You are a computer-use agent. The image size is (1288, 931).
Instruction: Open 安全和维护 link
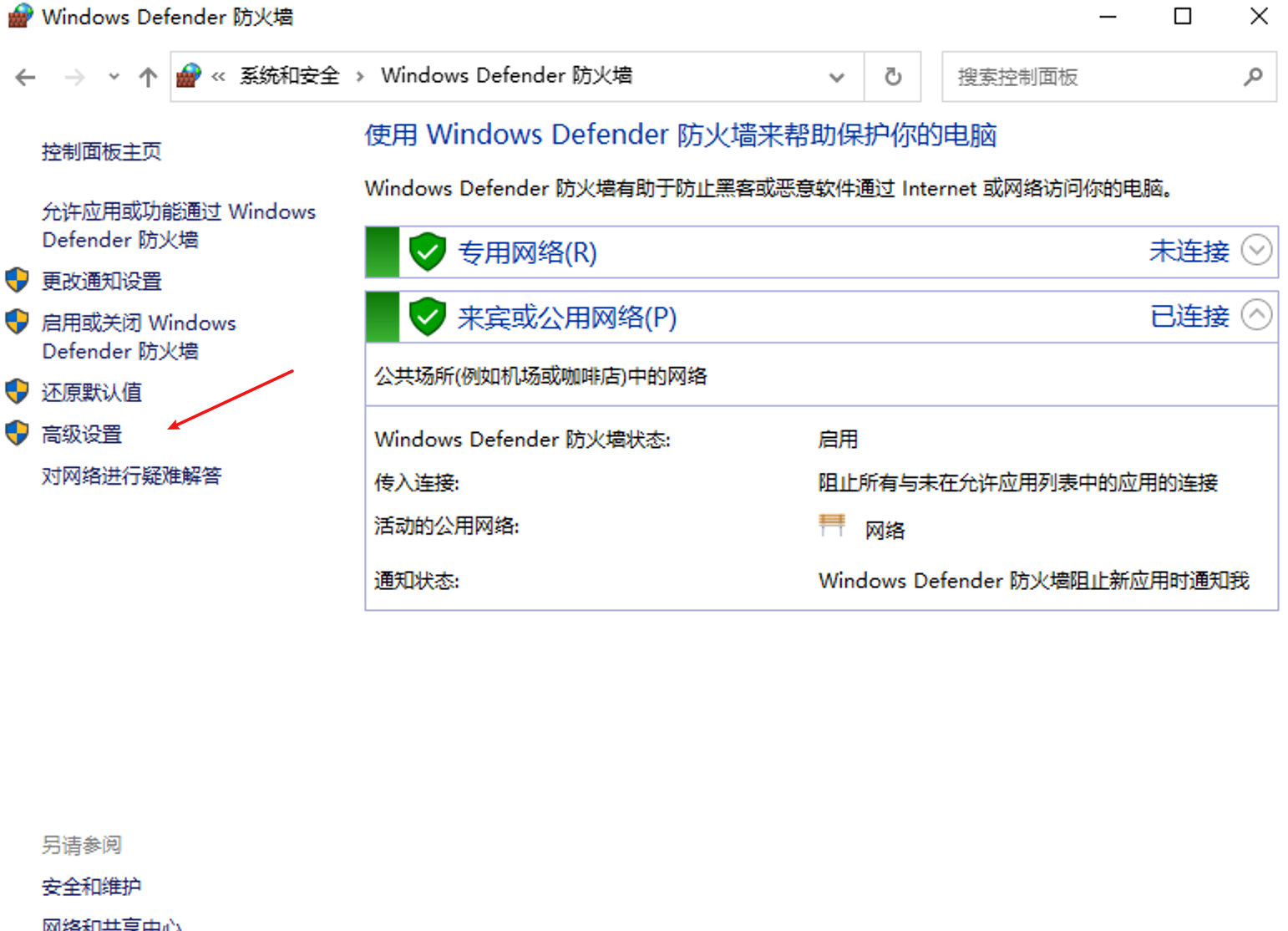coord(91,886)
